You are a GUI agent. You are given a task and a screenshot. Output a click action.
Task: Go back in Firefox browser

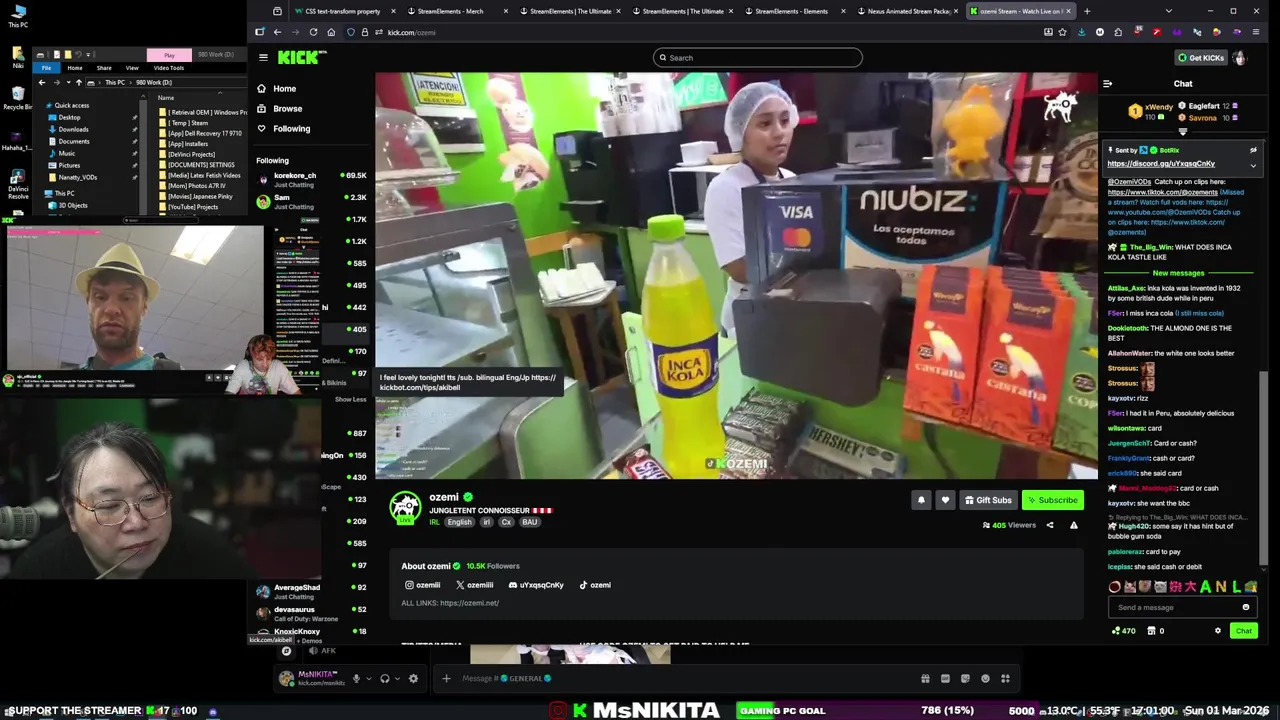(x=277, y=32)
